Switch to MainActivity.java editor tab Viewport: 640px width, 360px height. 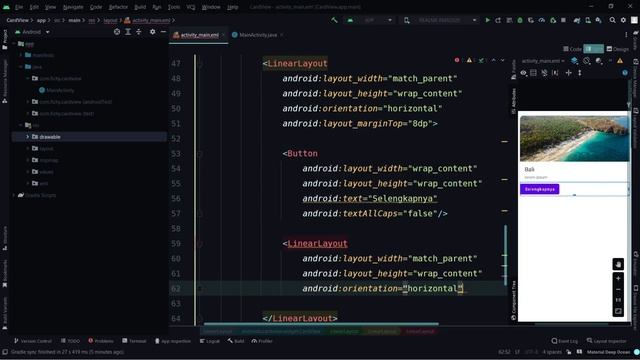pyautogui.click(x=258, y=35)
